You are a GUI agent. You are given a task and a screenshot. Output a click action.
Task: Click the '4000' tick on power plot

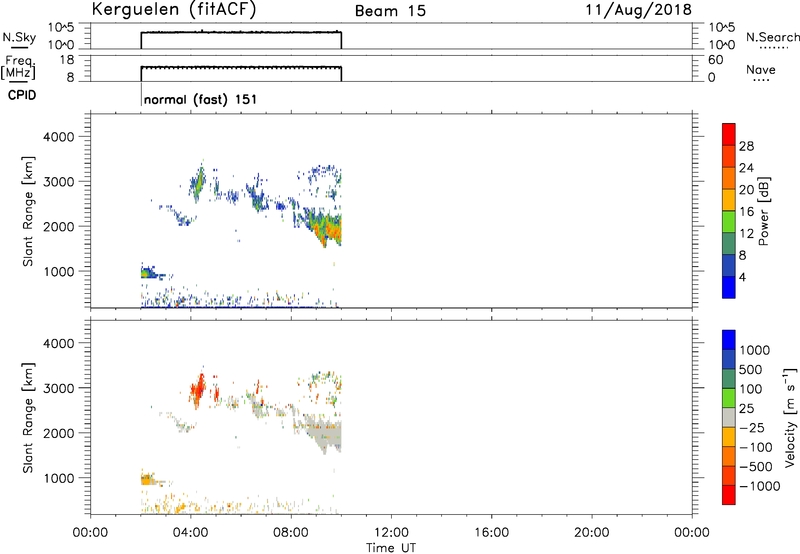[x=59, y=137]
